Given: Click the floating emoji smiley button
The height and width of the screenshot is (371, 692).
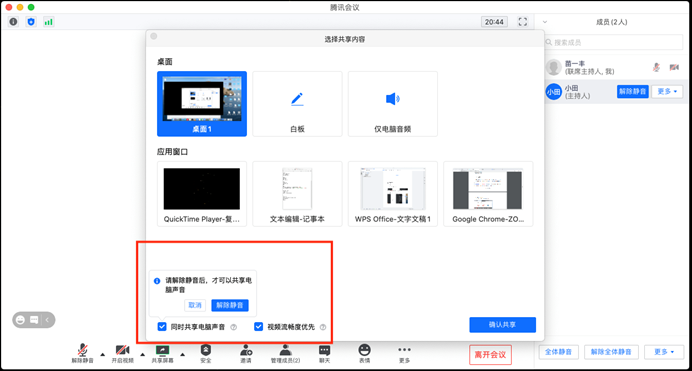Looking at the screenshot, I should (x=20, y=320).
